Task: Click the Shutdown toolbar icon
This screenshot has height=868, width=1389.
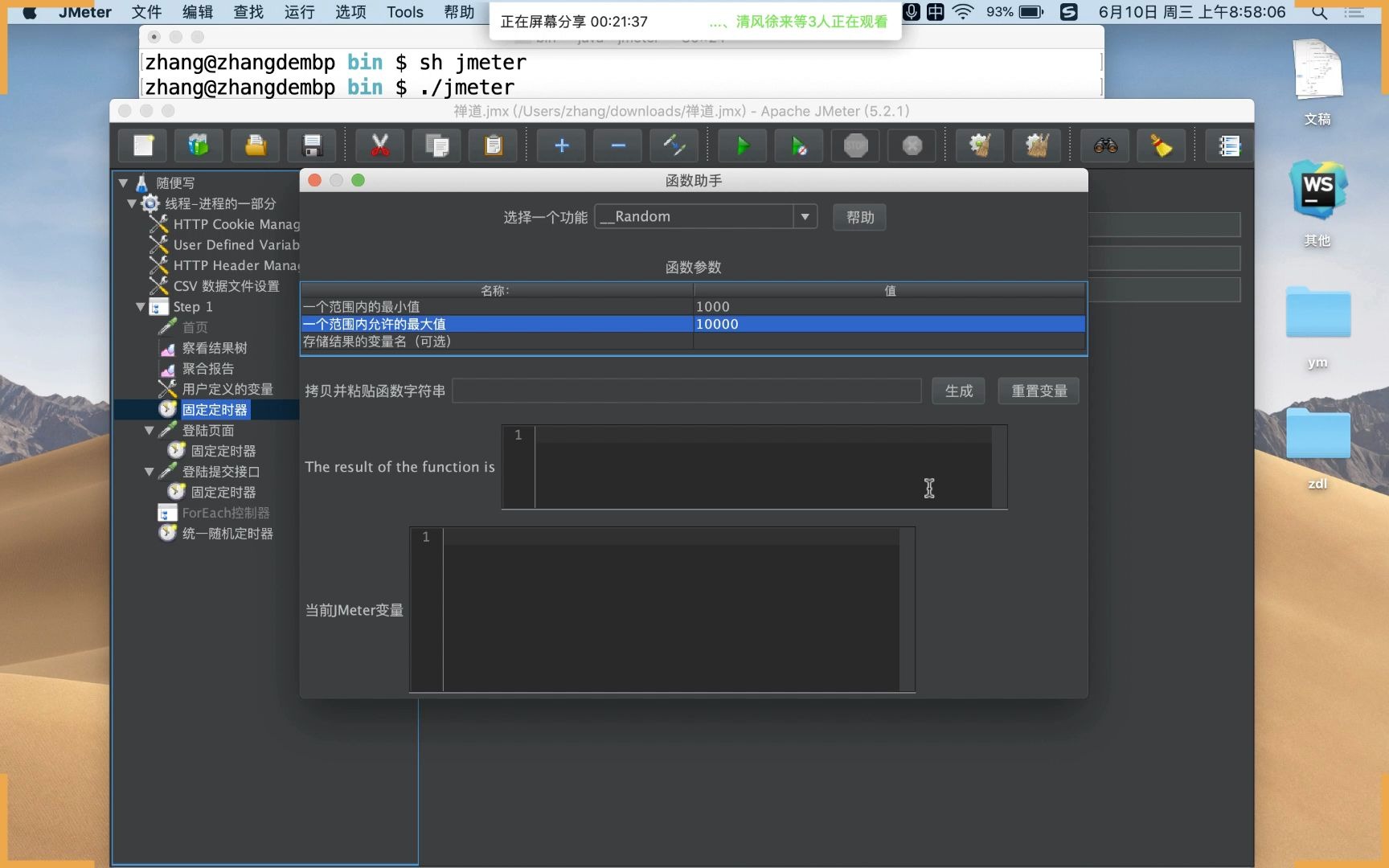Action: (912, 145)
